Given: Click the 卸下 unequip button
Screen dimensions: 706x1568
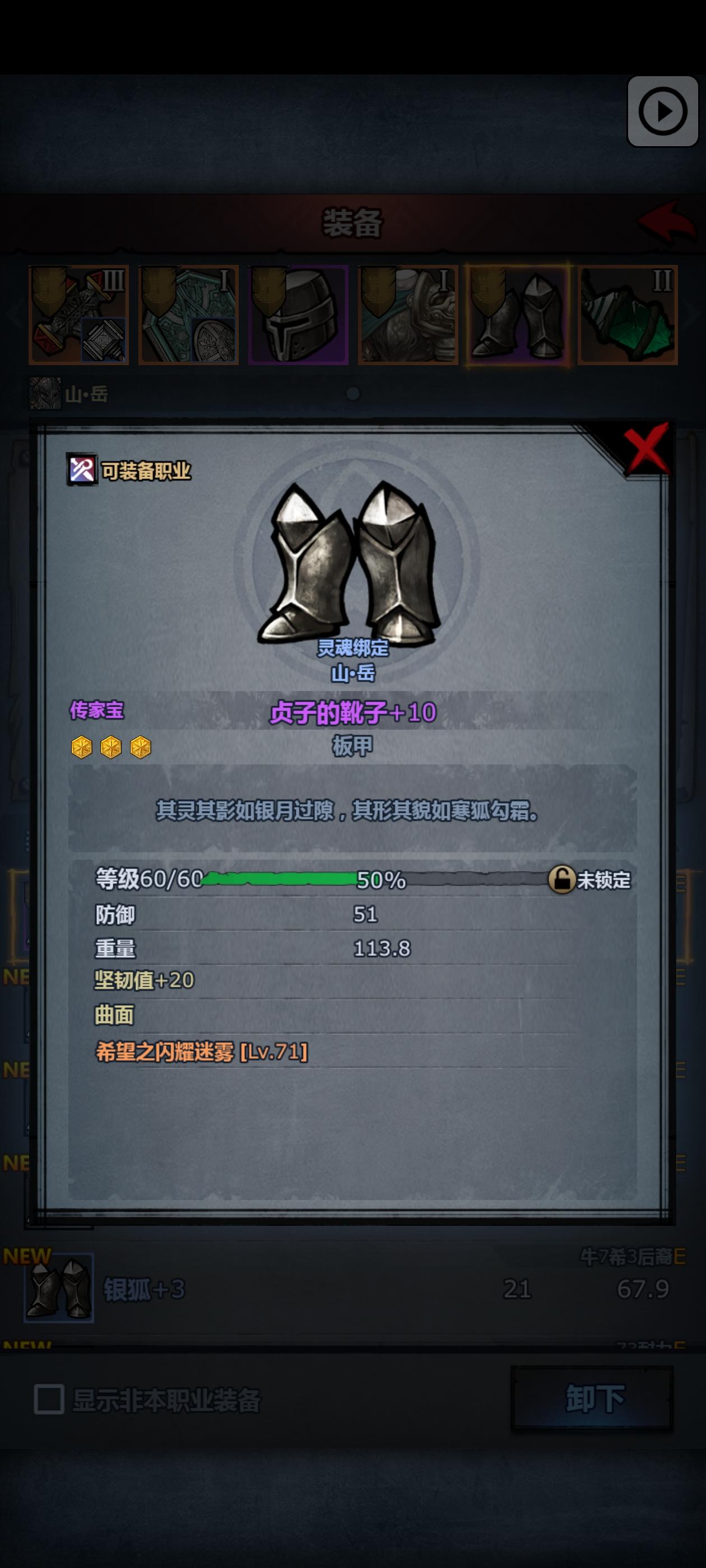Looking at the screenshot, I should click(x=592, y=1398).
